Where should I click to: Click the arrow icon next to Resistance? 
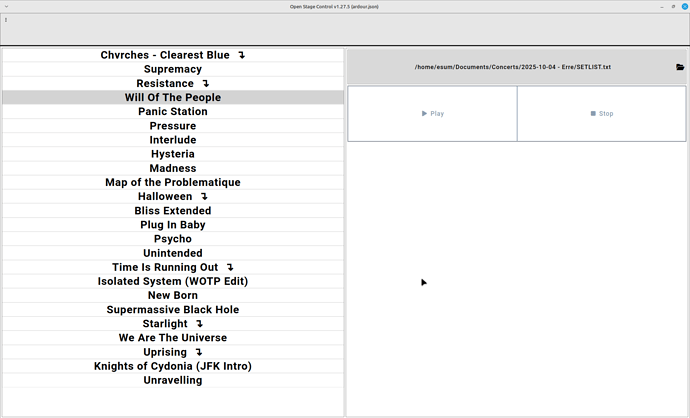206,84
